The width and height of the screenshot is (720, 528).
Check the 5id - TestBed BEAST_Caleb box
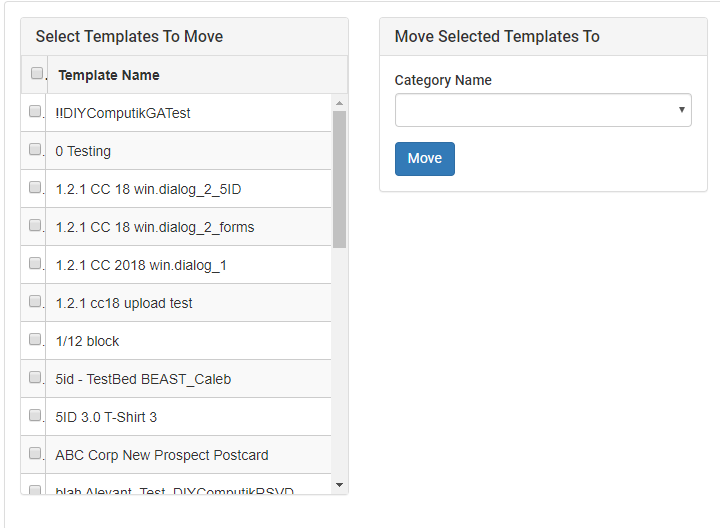click(35, 377)
